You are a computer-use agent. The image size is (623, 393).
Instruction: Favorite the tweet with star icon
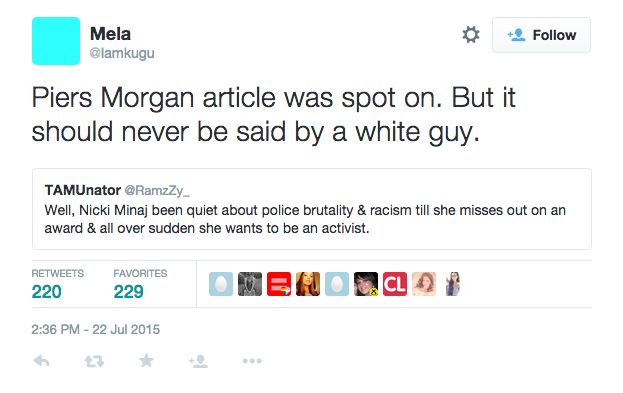point(146,360)
